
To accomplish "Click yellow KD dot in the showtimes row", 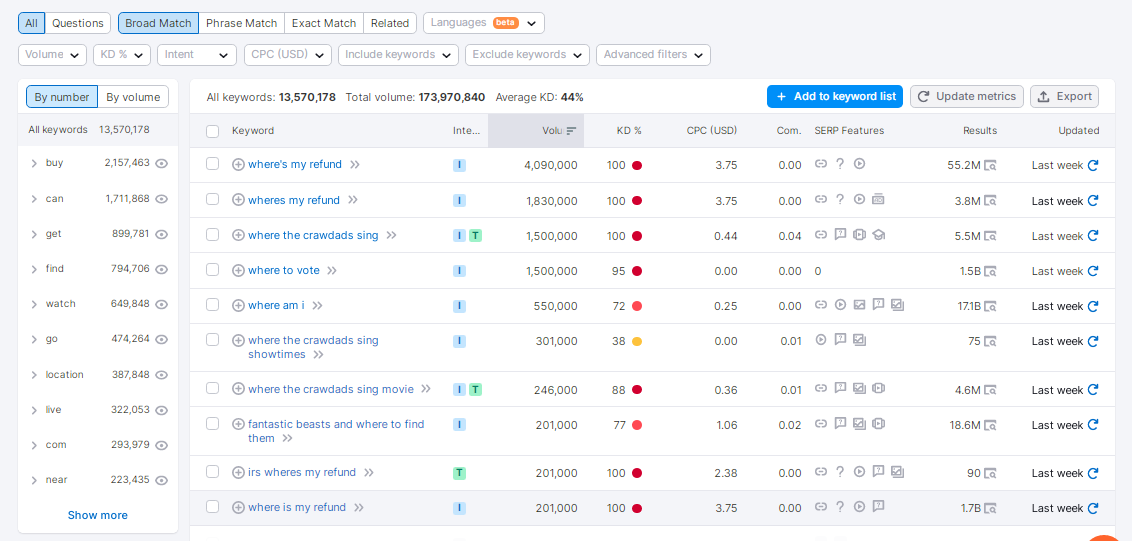I will pos(637,342).
